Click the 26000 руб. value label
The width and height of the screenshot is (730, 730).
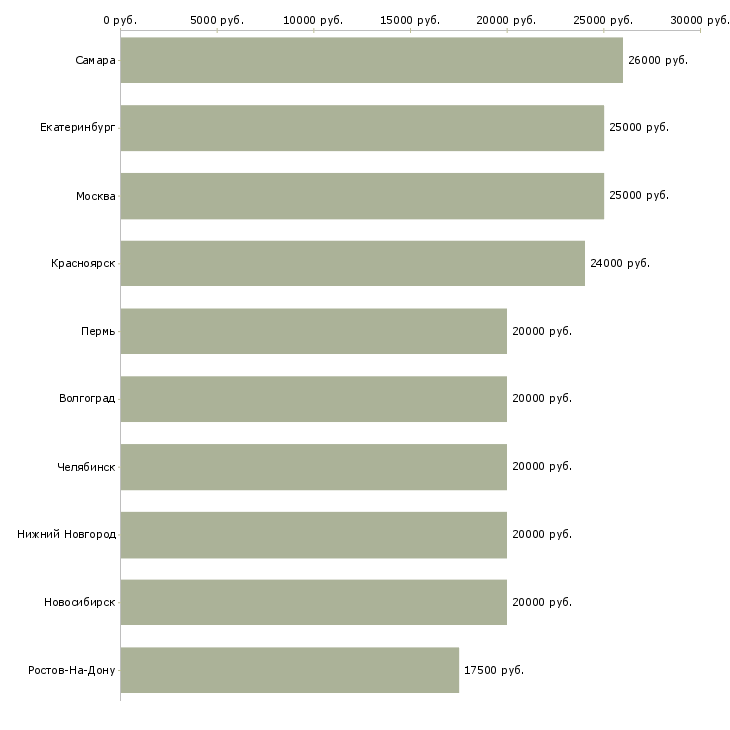pos(658,60)
